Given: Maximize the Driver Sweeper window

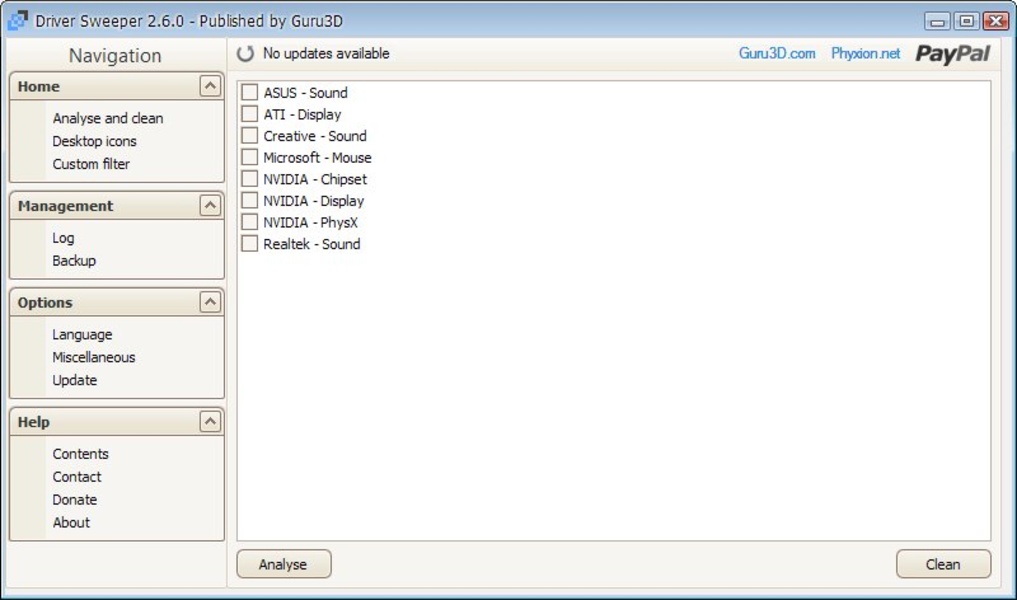Looking at the screenshot, I should point(966,21).
